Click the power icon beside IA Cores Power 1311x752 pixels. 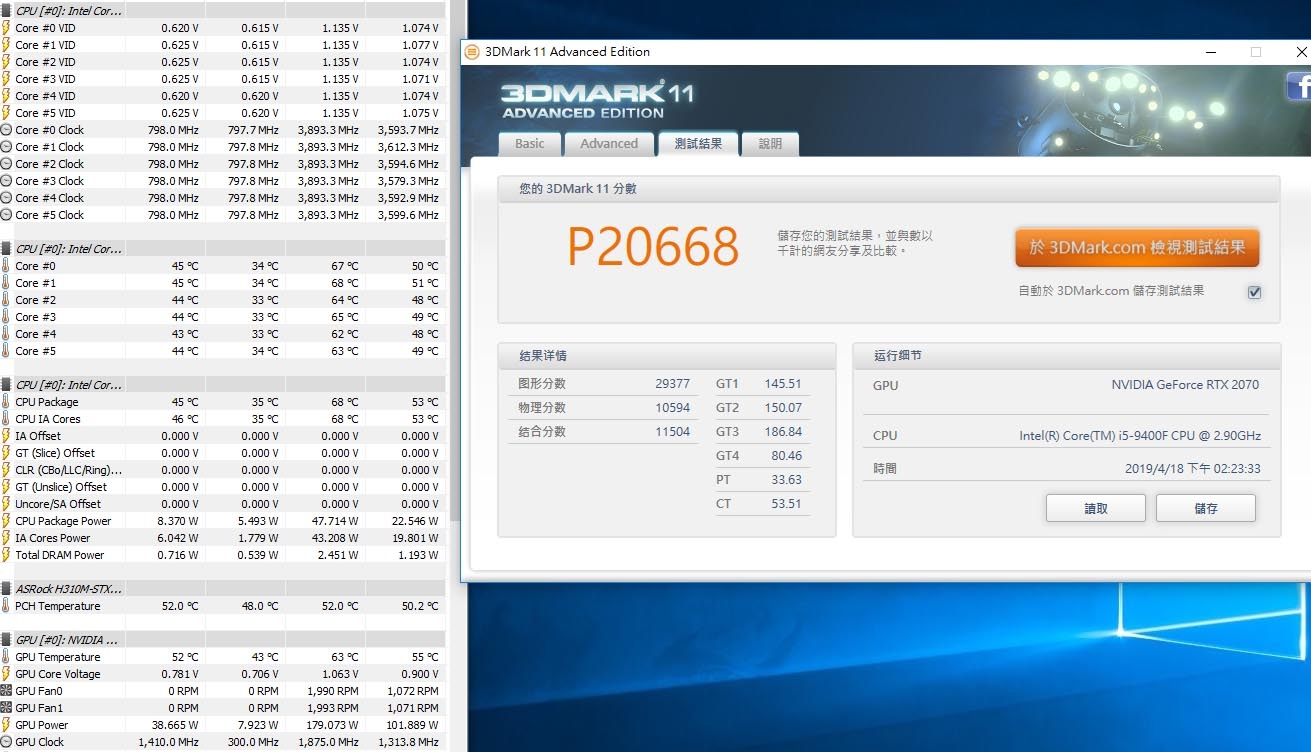(6, 538)
